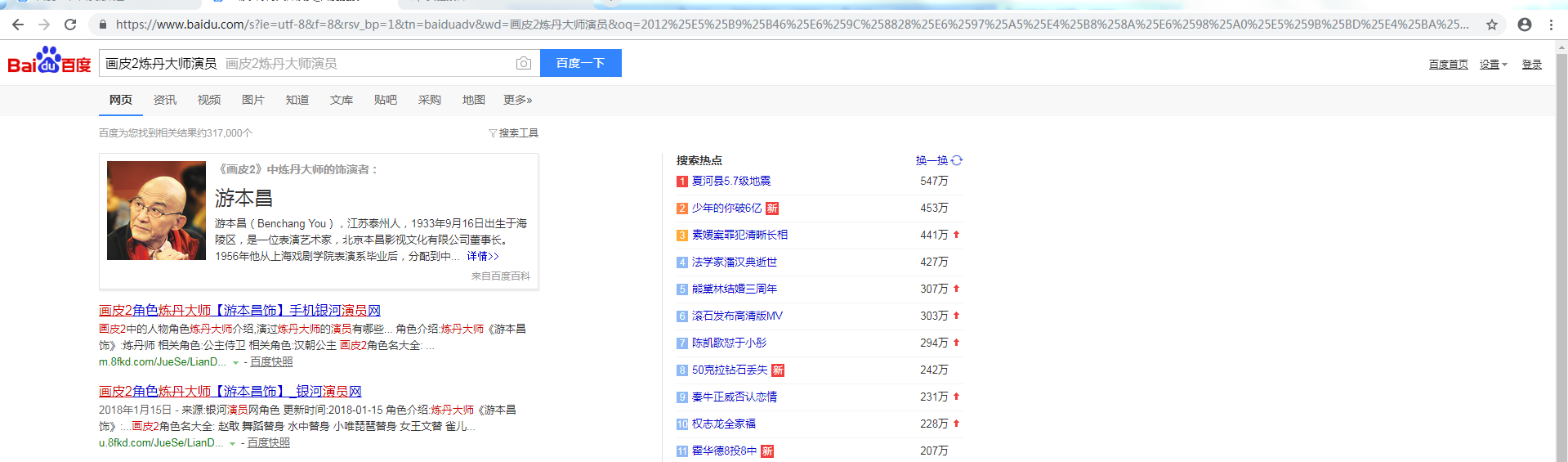1568x462 pixels.
Task: Open hot search 少年的你破6亿
Action: (726, 209)
